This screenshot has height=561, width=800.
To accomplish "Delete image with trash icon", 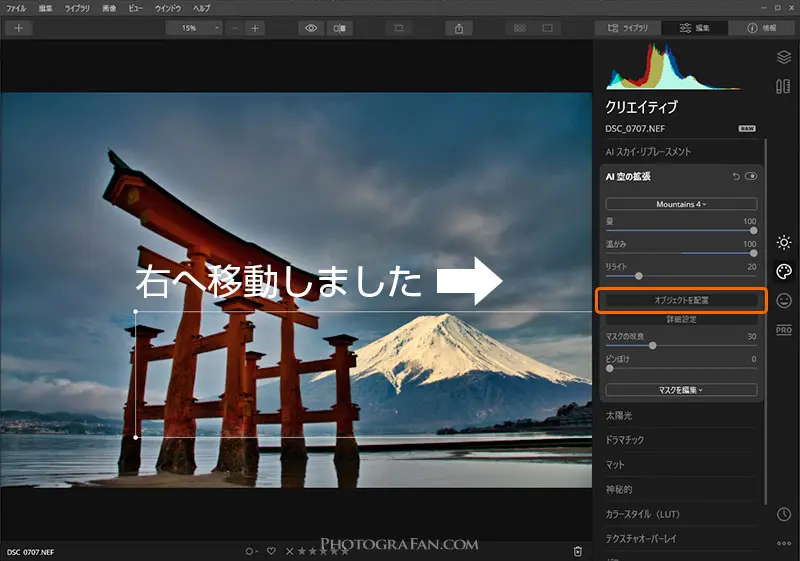I will (578, 551).
